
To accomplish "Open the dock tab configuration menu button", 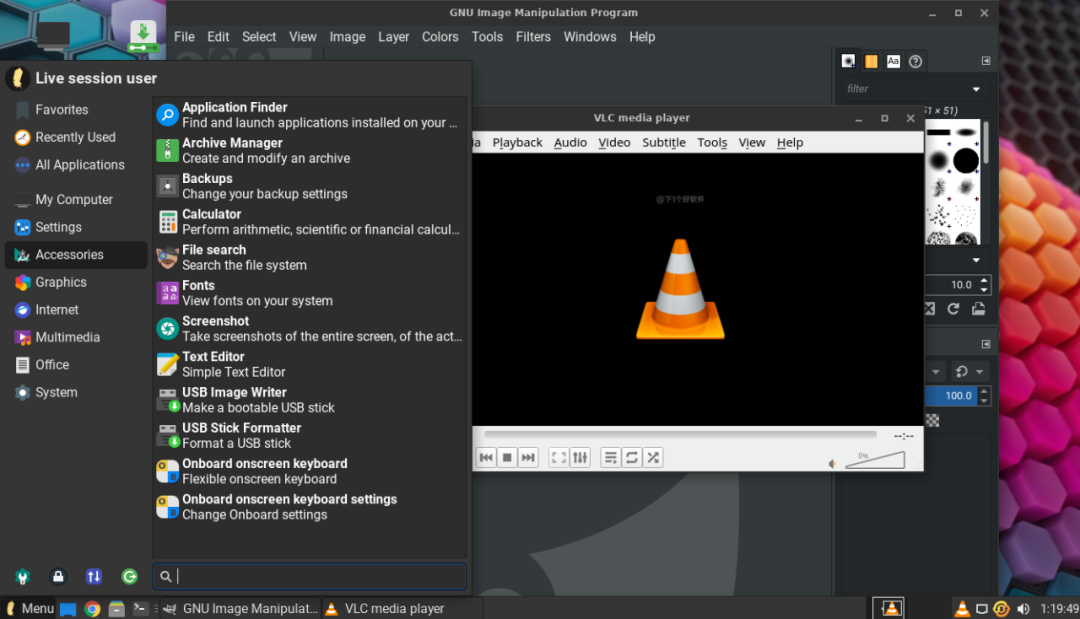I will tap(985, 61).
